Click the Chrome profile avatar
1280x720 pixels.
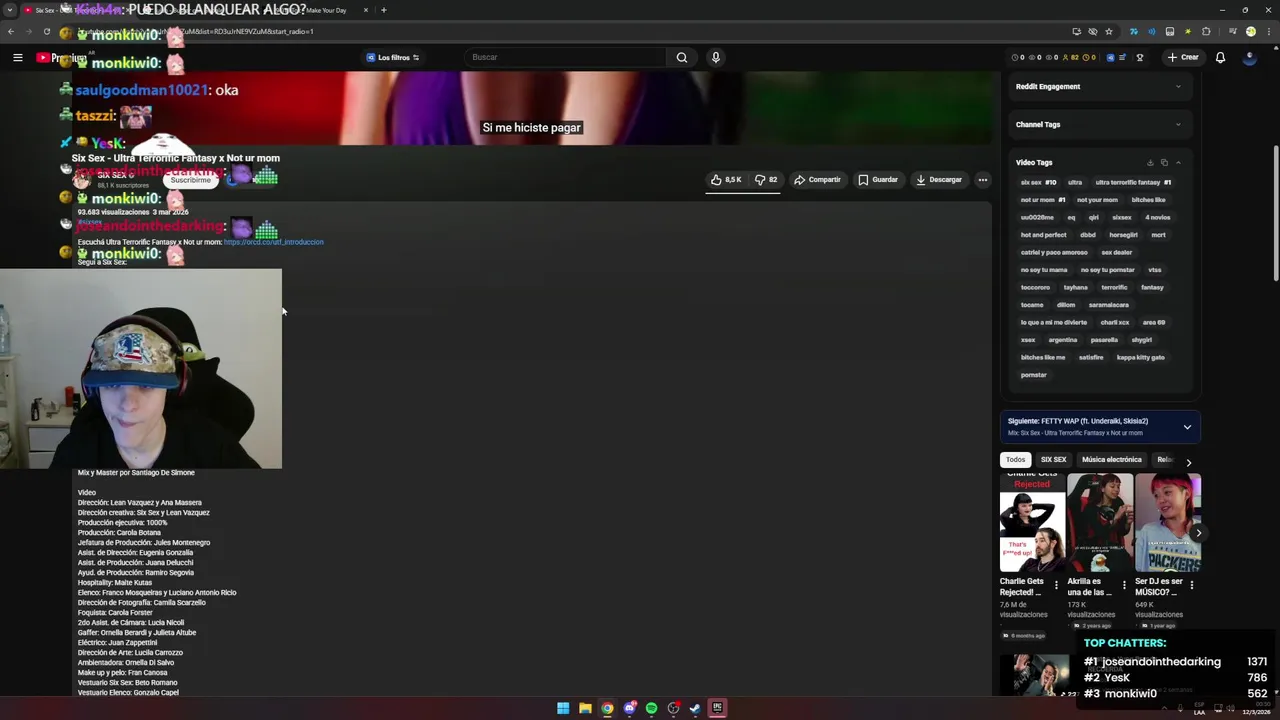coord(1251,32)
